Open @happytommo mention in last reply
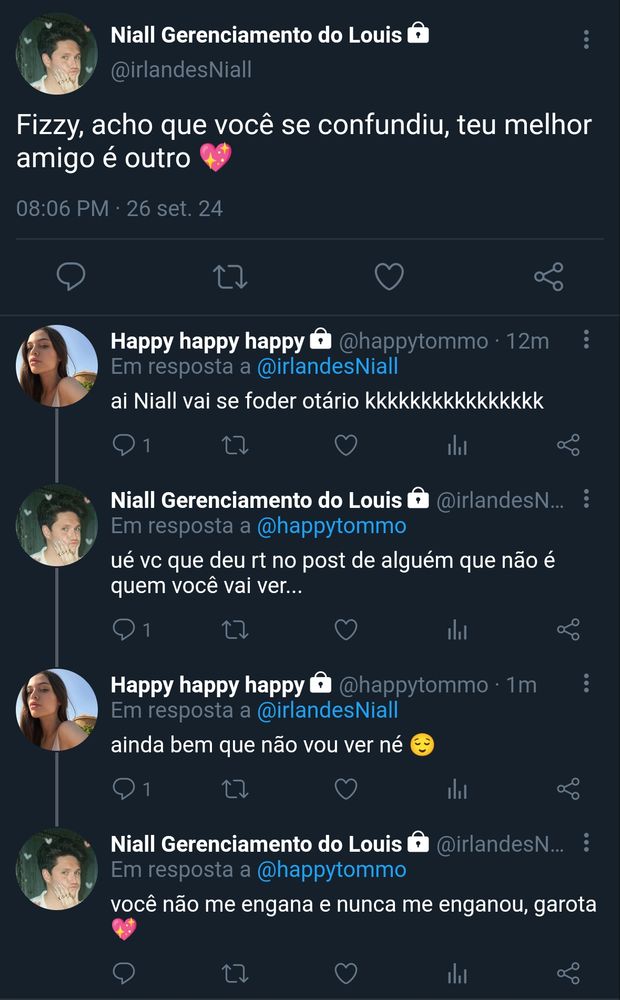 click(x=332, y=869)
